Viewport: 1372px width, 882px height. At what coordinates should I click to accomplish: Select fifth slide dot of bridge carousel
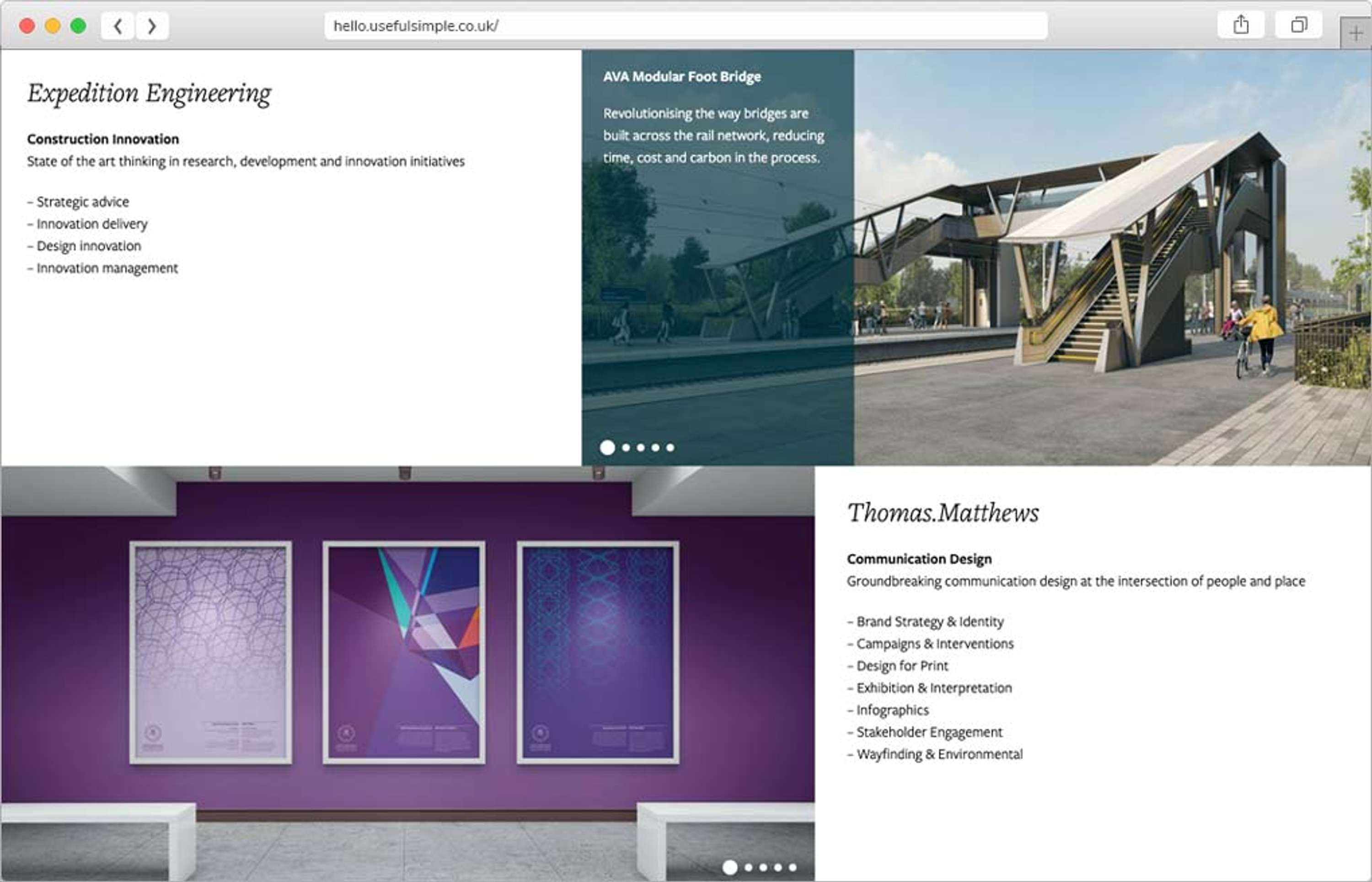click(x=670, y=448)
